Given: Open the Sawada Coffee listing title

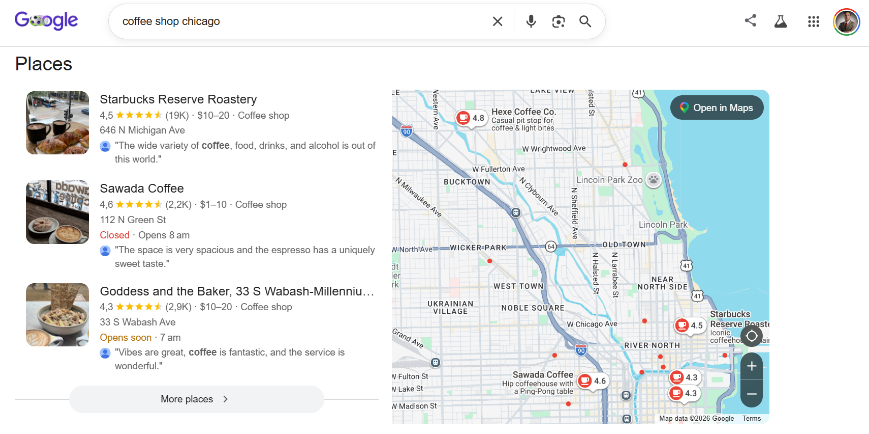Looking at the screenshot, I should point(141,188).
